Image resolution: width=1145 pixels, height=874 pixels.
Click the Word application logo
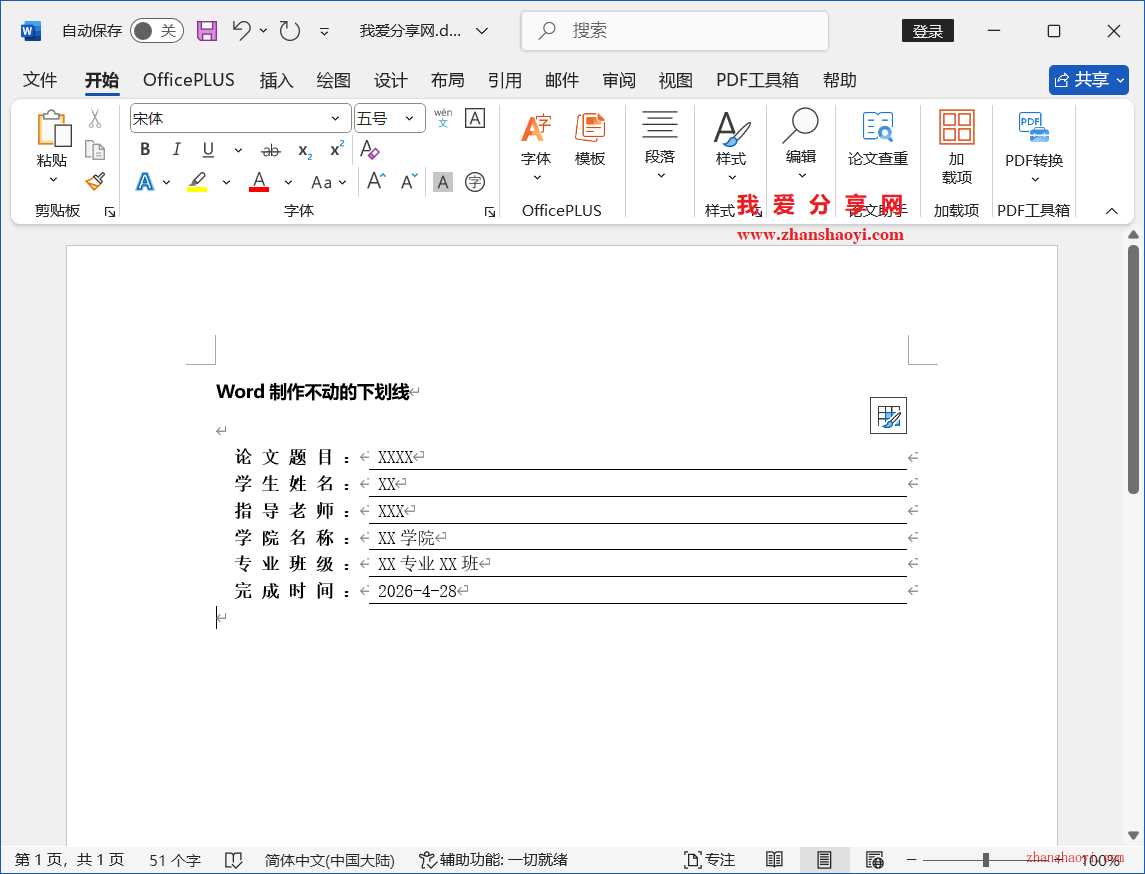click(x=31, y=31)
